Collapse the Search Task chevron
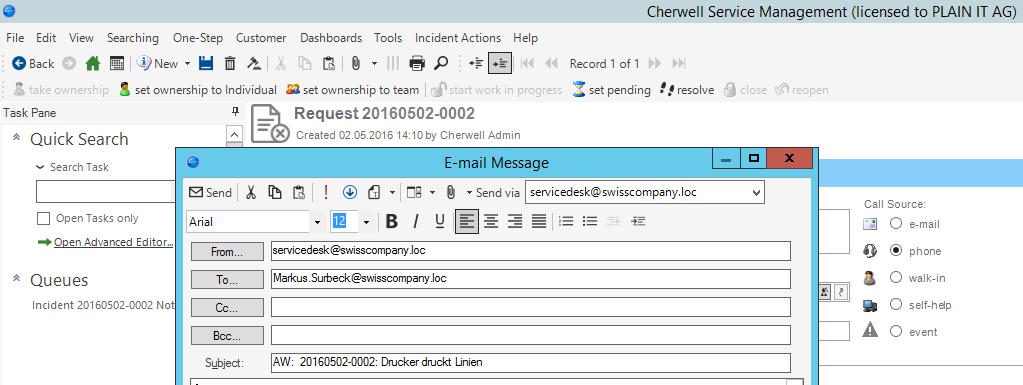The width and height of the screenshot is (1023, 385). coord(40,167)
